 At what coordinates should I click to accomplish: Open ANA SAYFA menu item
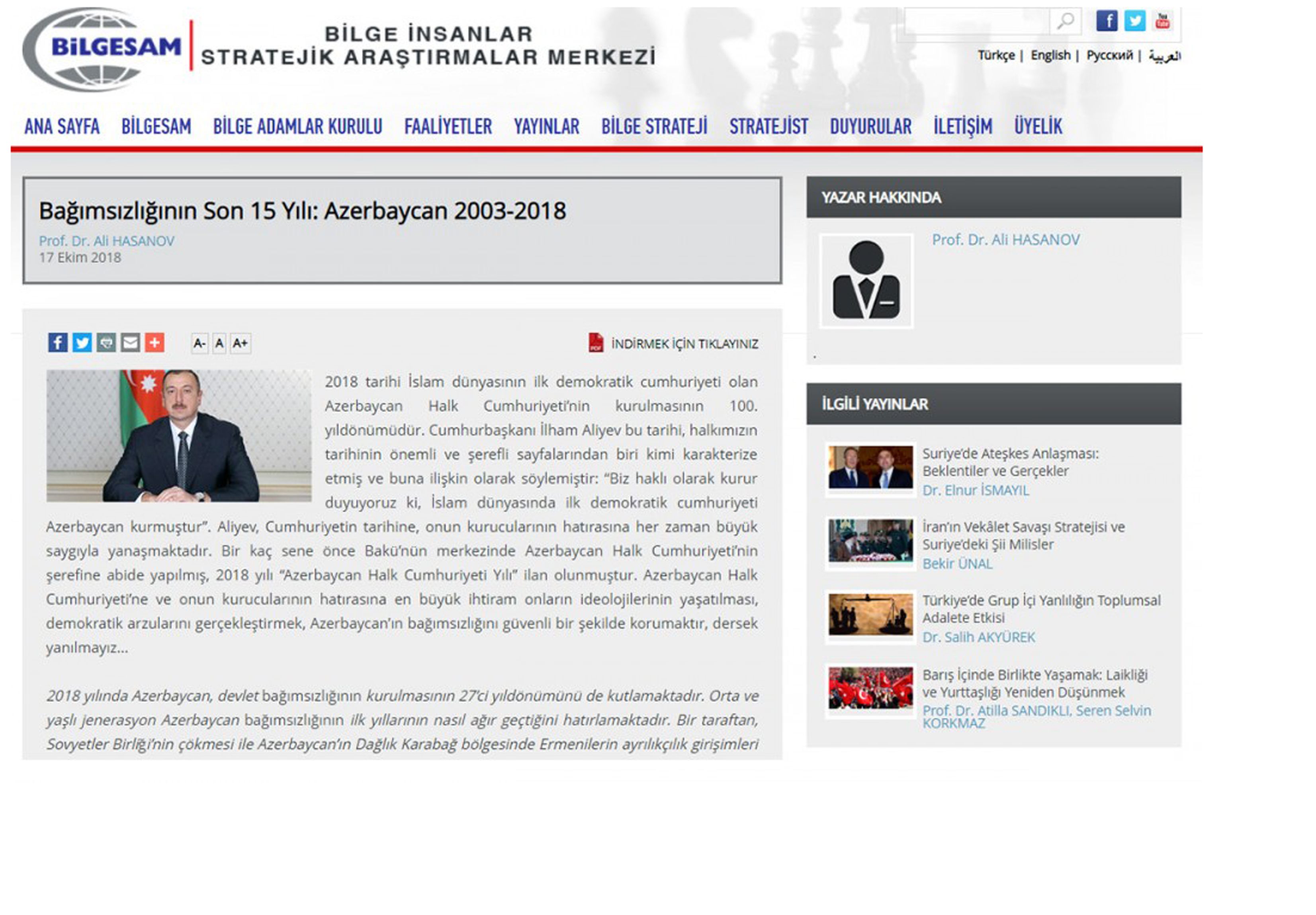click(x=62, y=126)
